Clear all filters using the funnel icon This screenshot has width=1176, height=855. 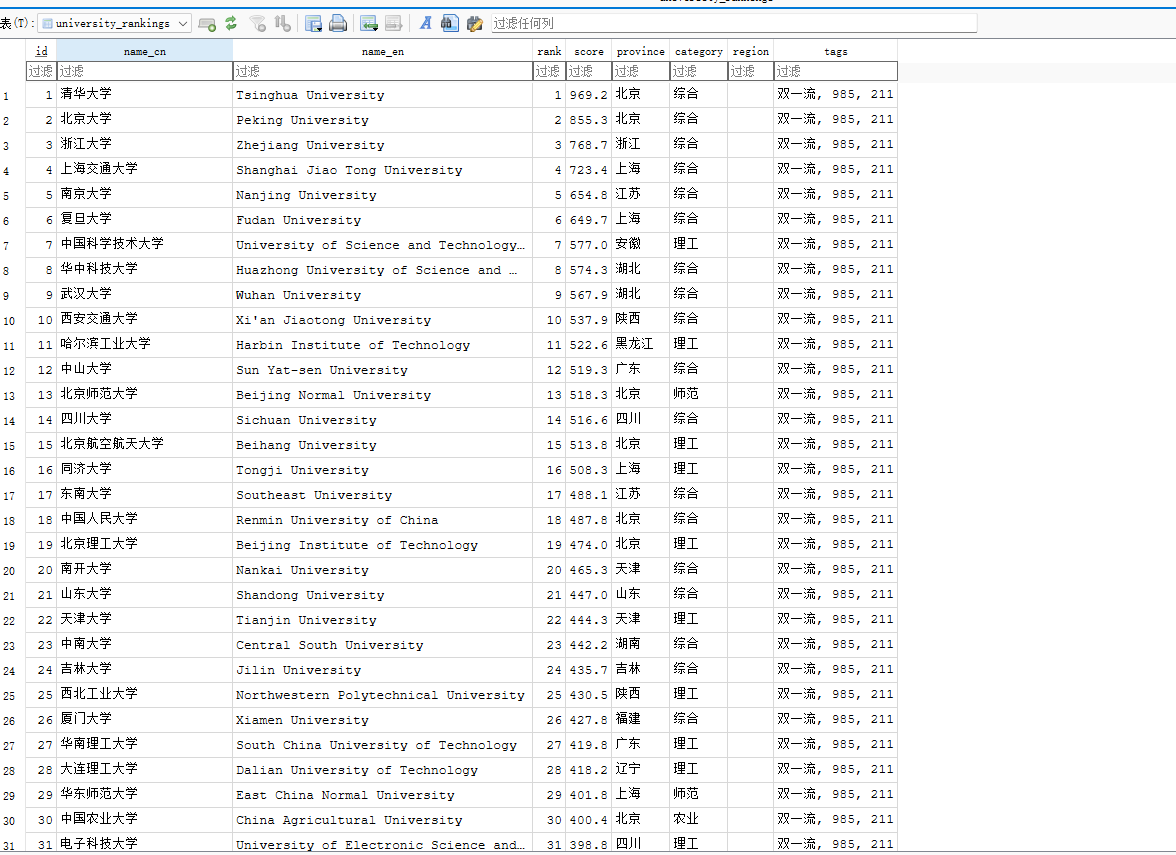point(258,24)
